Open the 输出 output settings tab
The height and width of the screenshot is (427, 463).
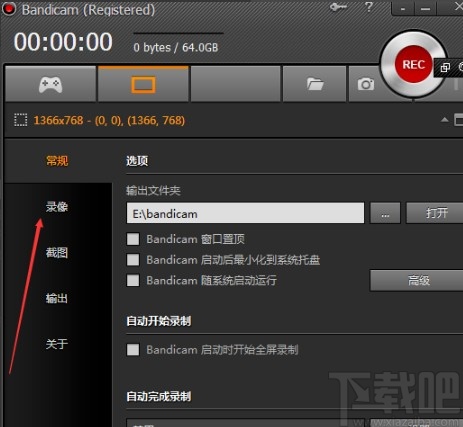coord(57,298)
